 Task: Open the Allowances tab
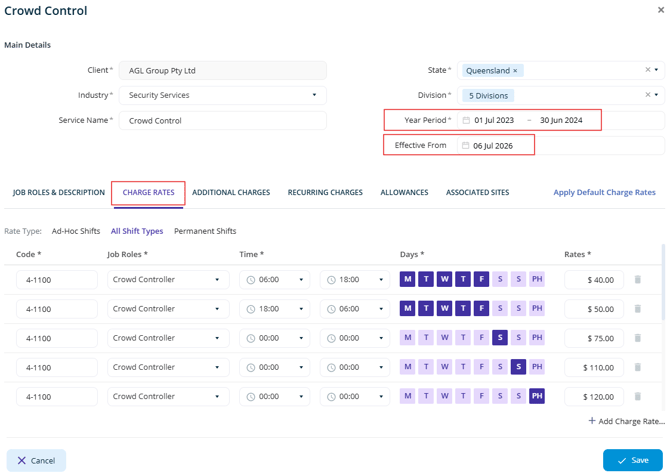click(x=404, y=192)
